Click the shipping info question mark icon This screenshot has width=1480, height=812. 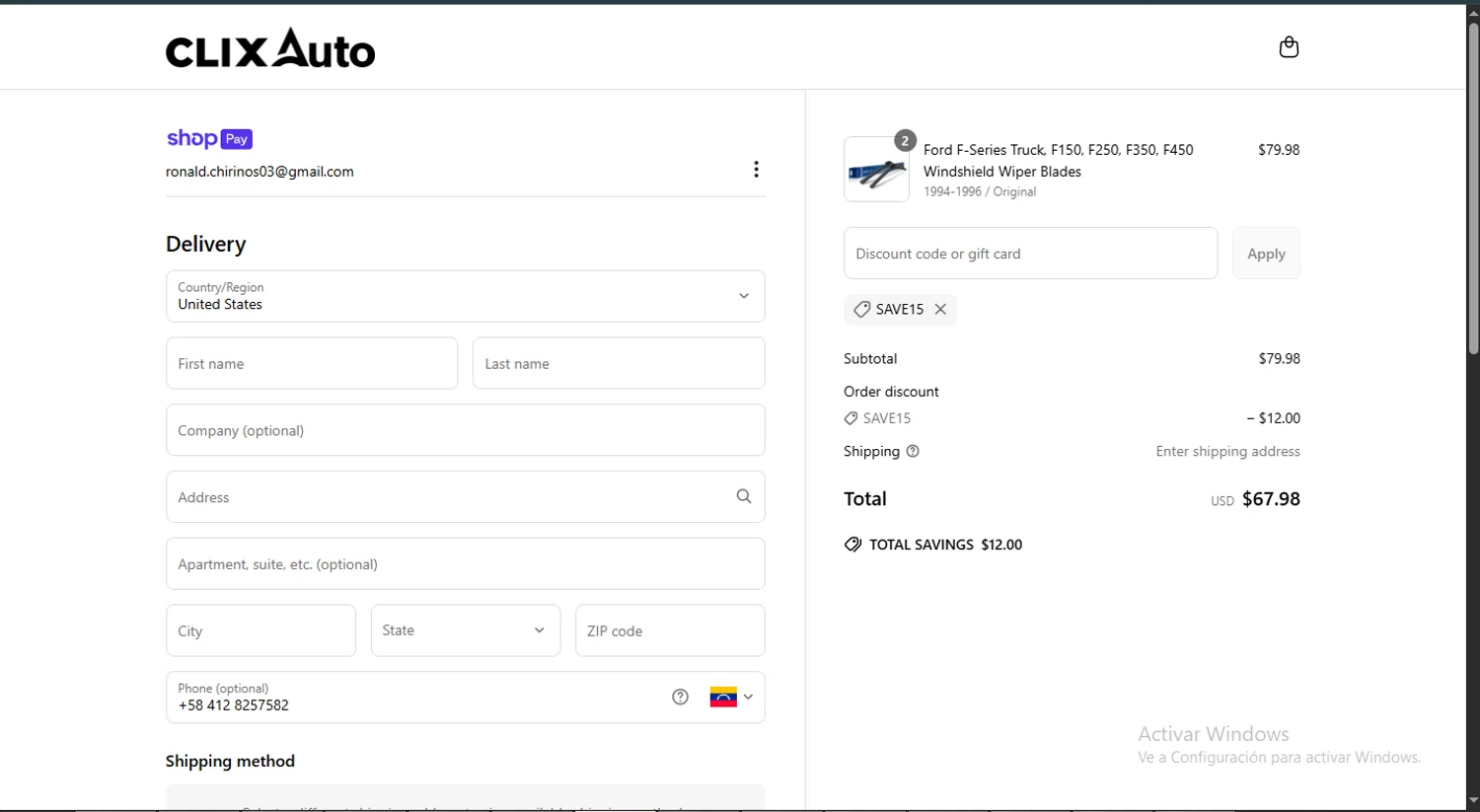[913, 451]
